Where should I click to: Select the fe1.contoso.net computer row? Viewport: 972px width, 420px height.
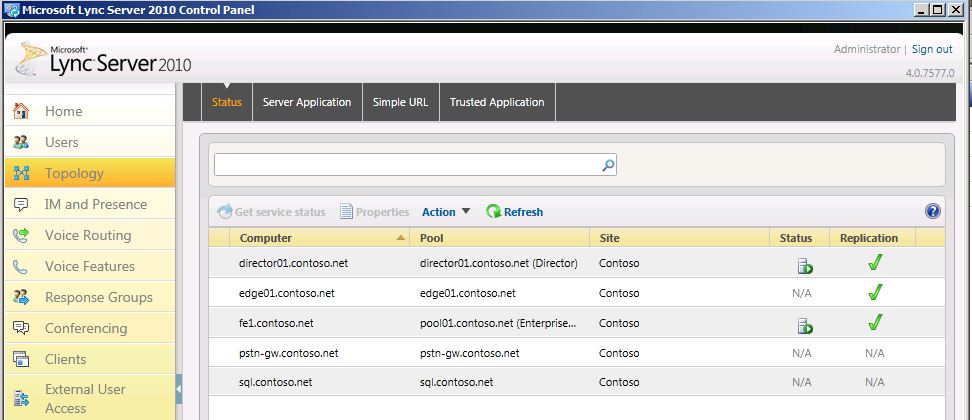coord(577,323)
